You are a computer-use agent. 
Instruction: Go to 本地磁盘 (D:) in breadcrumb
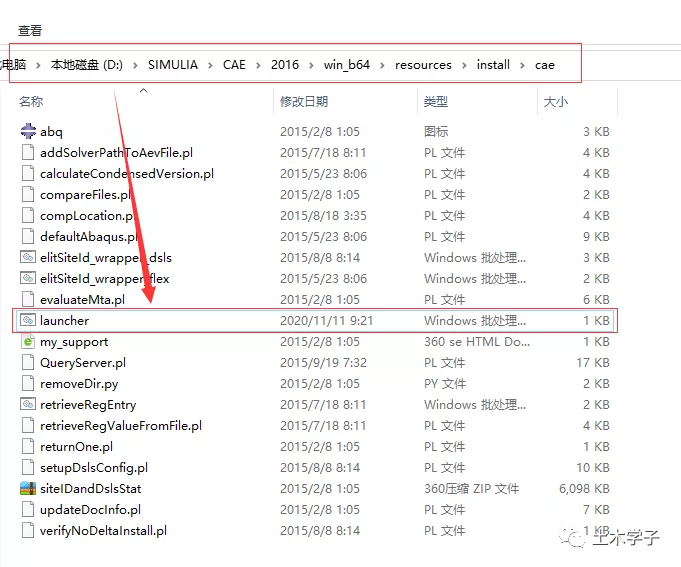pyautogui.click(x=86, y=65)
